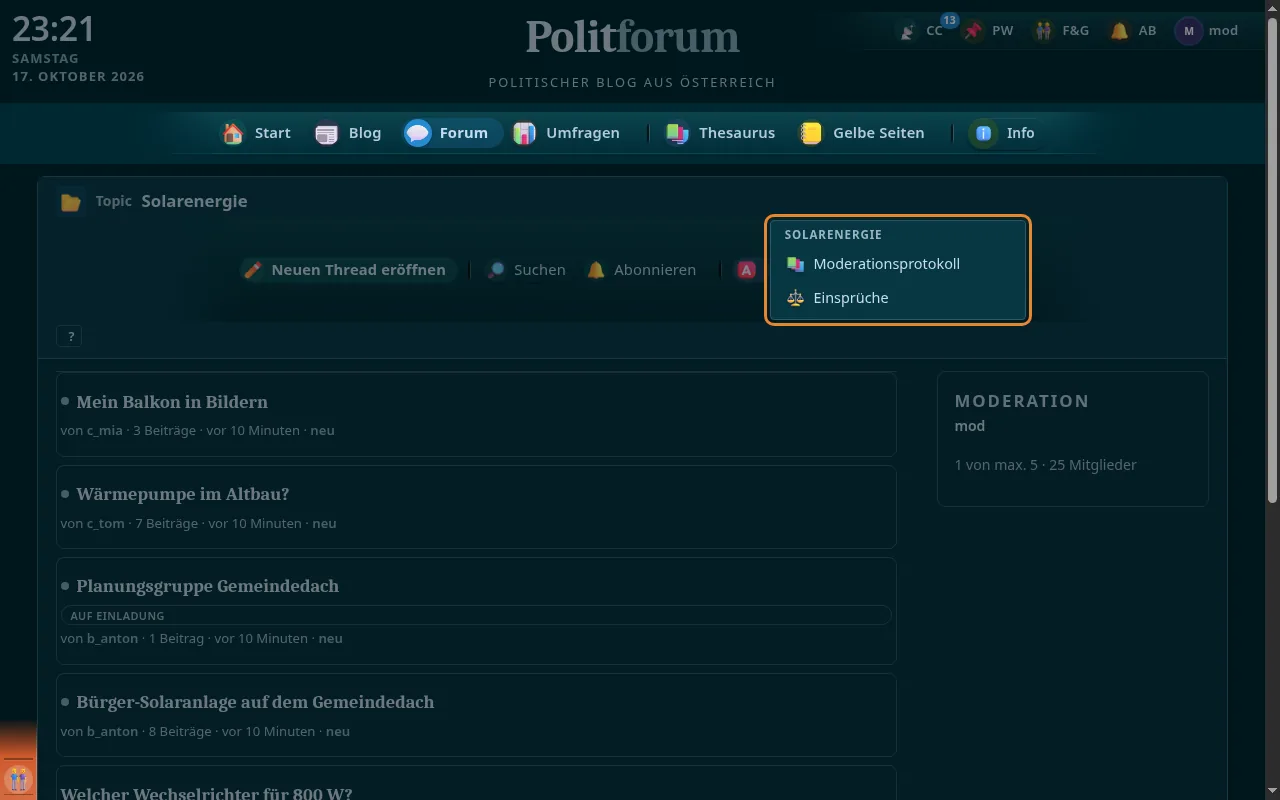This screenshot has height=800, width=1280.
Task: Click author c_mia under Mein Balkon
Action: pos(105,431)
